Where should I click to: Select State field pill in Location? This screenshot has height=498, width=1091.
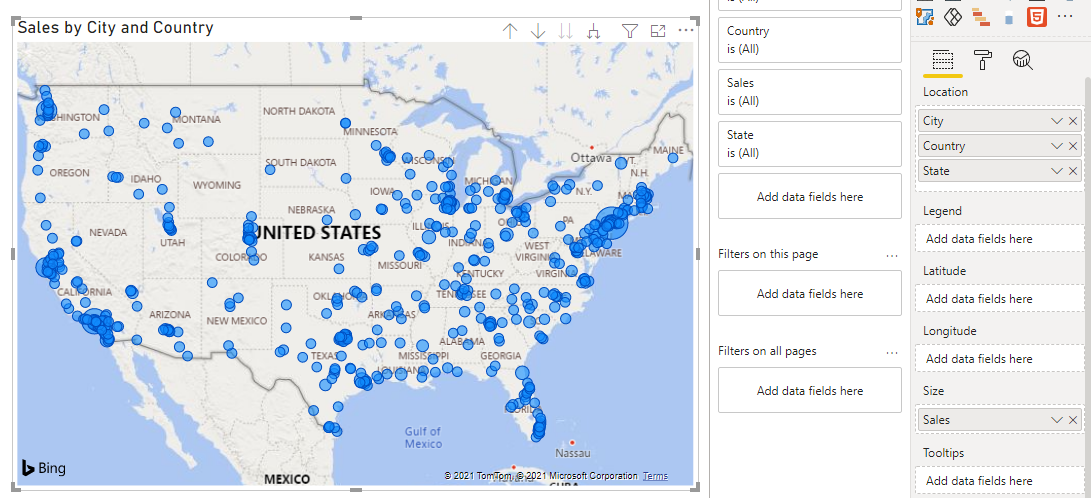pos(1001,171)
